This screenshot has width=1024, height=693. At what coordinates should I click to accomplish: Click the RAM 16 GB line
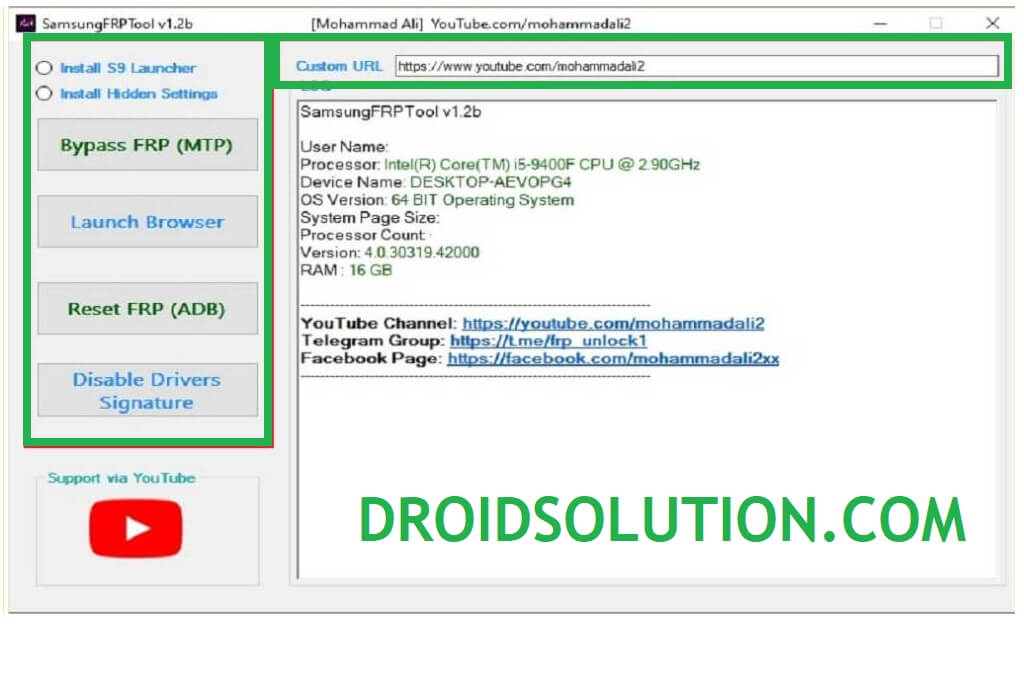click(x=346, y=270)
